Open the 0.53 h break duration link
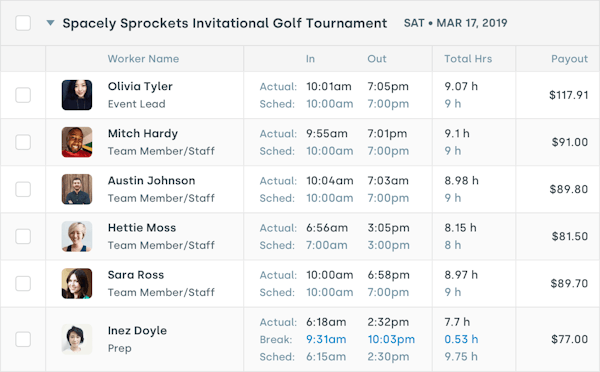The width and height of the screenshot is (600, 372). [461, 339]
